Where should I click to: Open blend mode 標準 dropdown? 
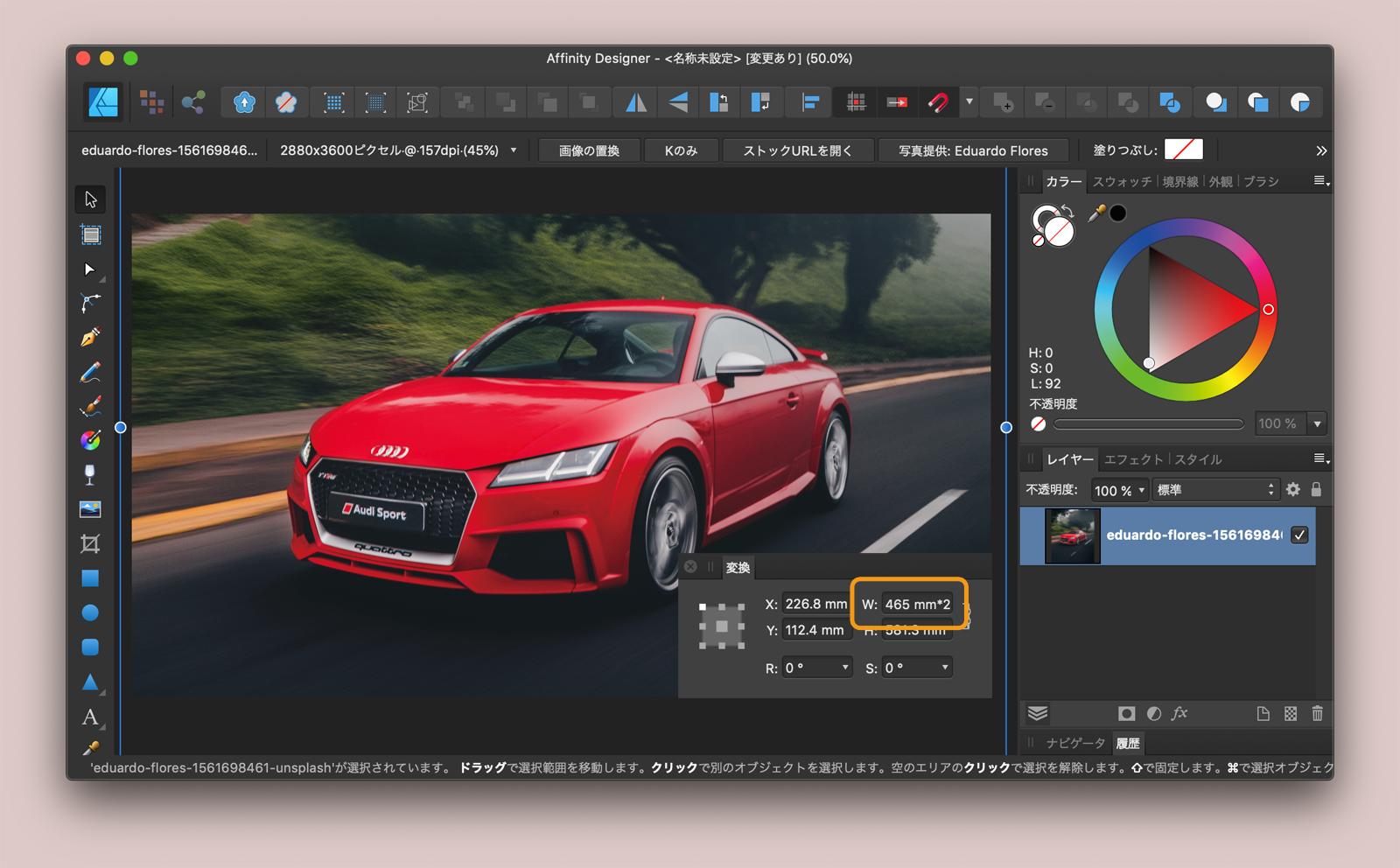(x=1216, y=490)
